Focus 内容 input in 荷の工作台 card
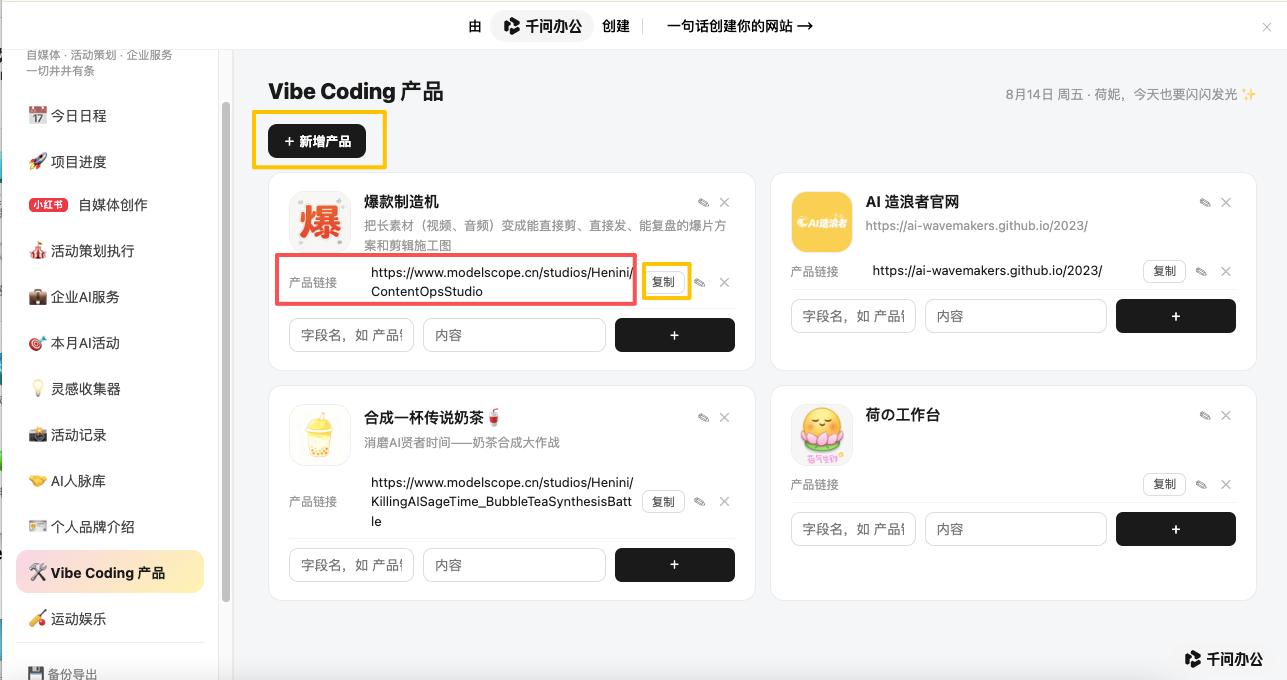1287x680 pixels. [1015, 529]
